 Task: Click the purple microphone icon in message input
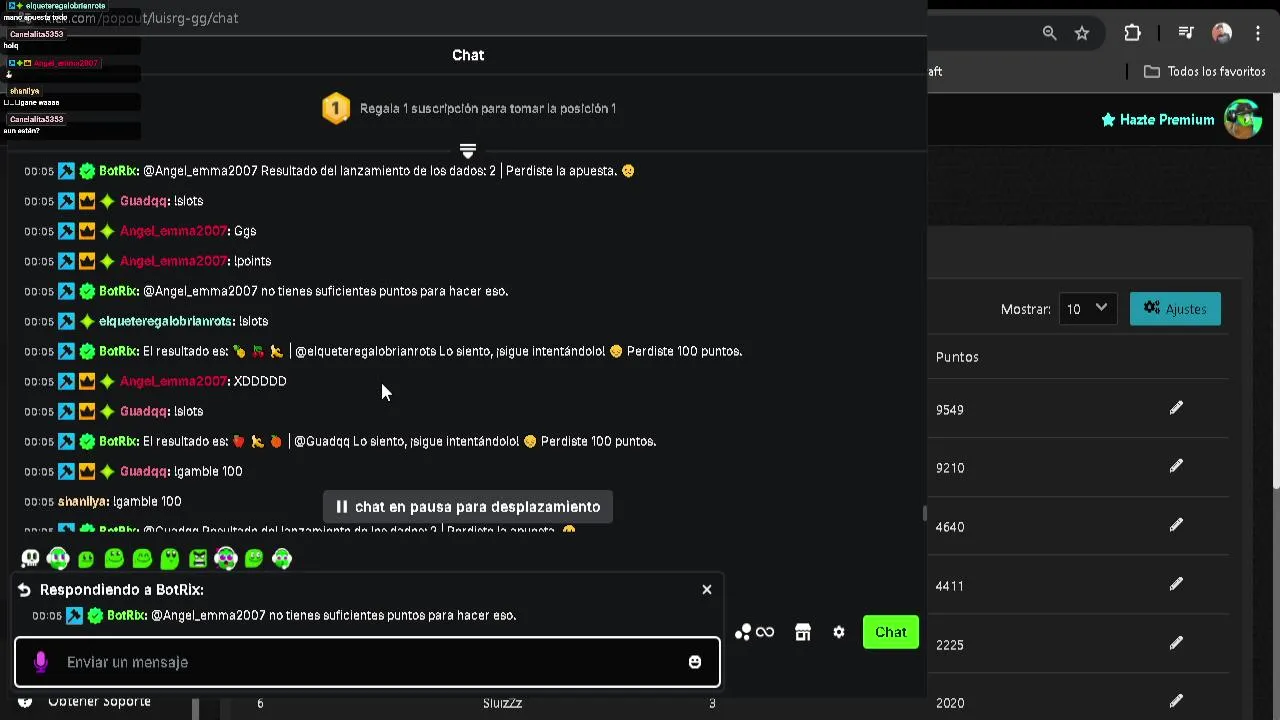41,662
